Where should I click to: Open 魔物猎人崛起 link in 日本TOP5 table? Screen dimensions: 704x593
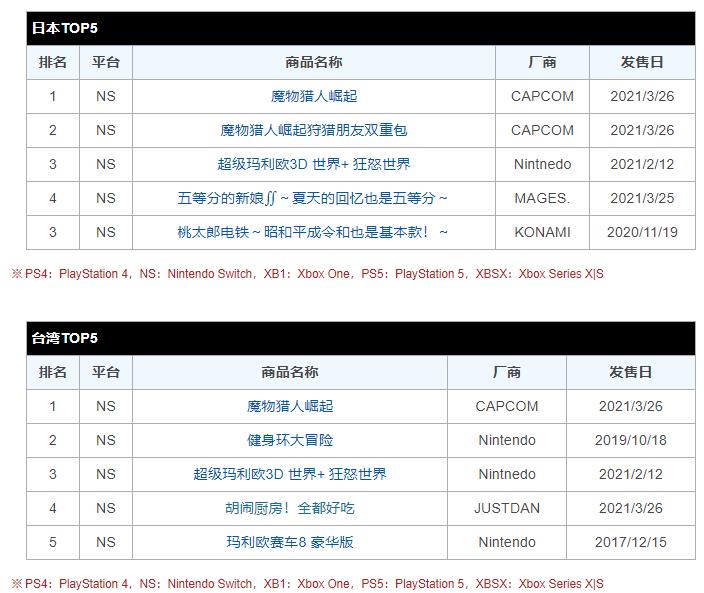pos(314,96)
